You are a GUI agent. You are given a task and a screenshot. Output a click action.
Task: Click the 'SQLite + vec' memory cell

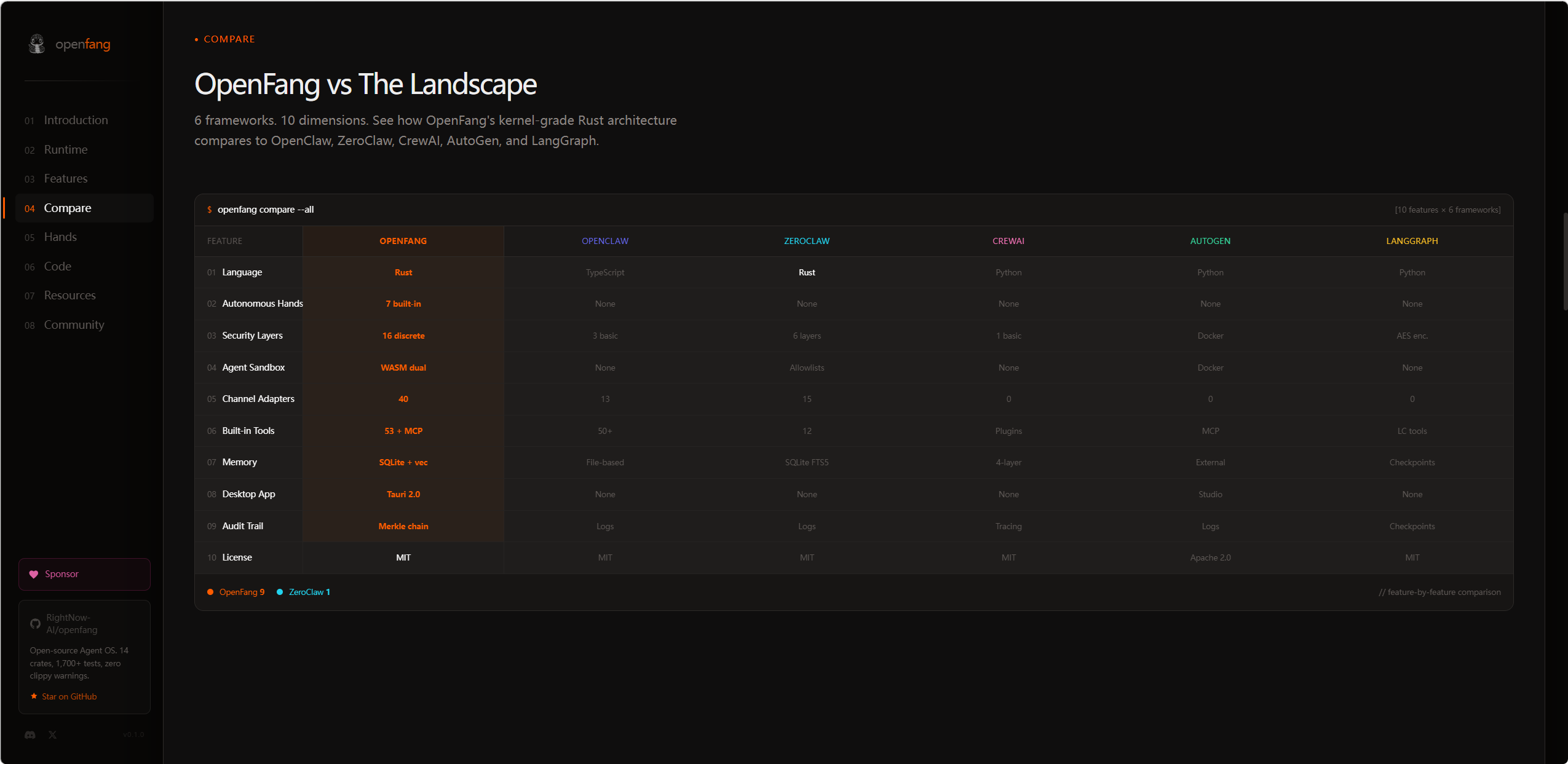[403, 462]
